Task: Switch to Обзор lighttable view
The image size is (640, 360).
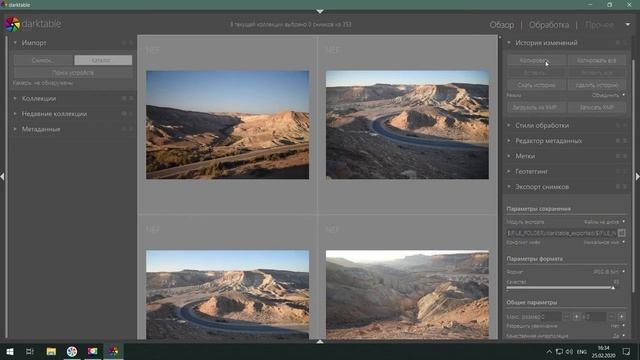Action: click(x=502, y=25)
